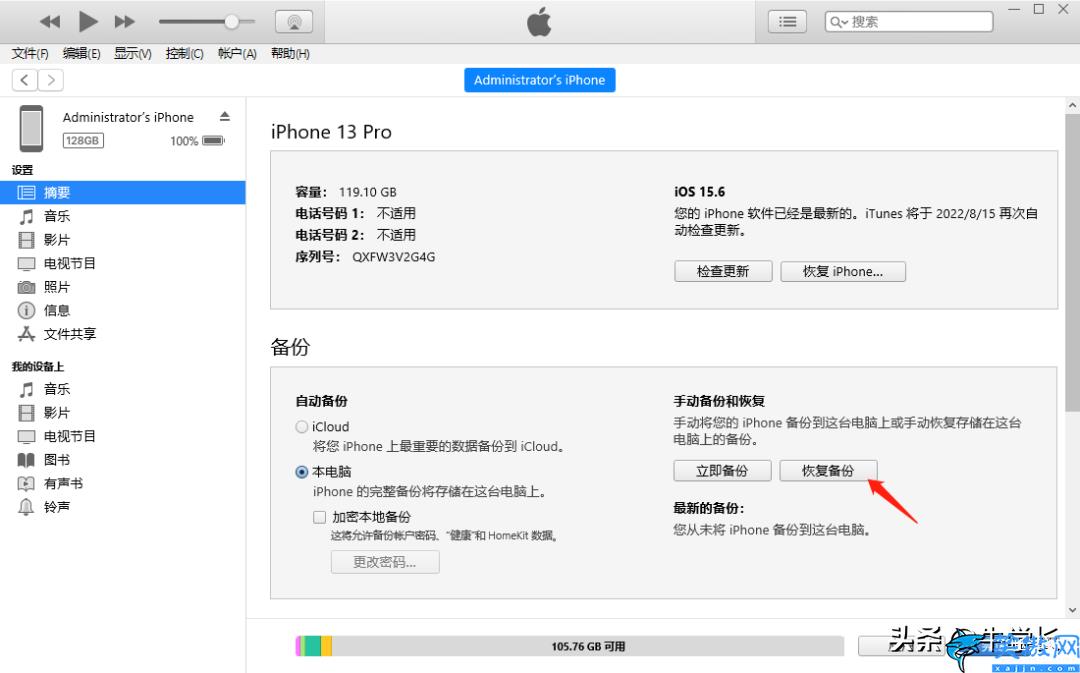Click the 恢复备份 button

829,471
